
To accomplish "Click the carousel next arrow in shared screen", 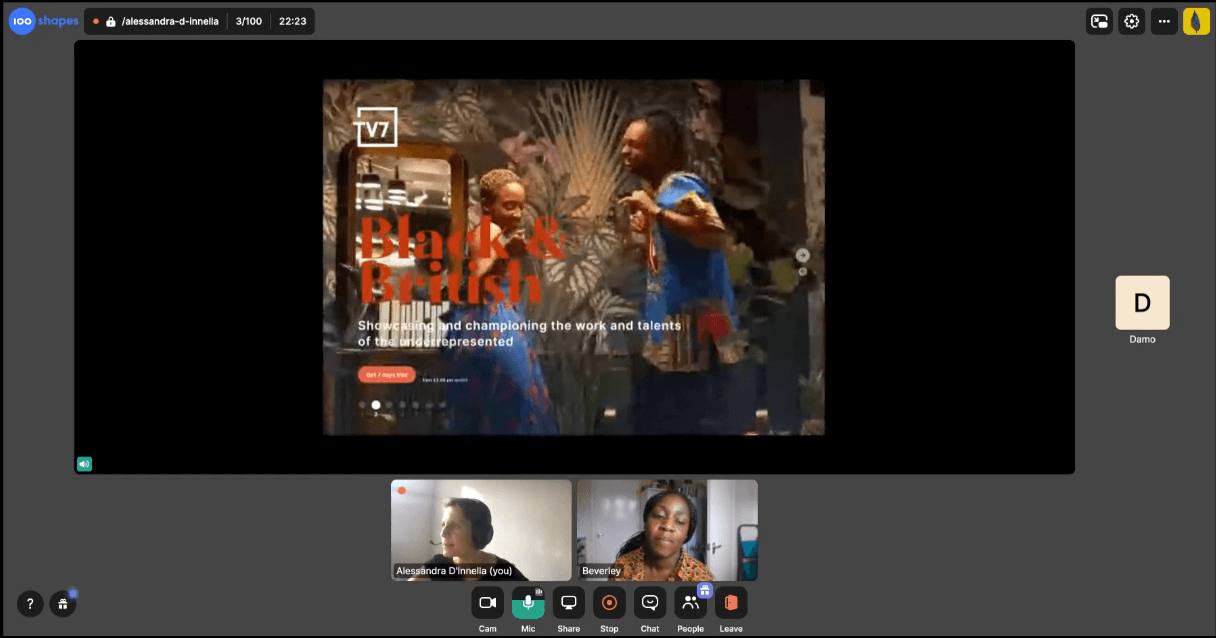I will [802, 254].
